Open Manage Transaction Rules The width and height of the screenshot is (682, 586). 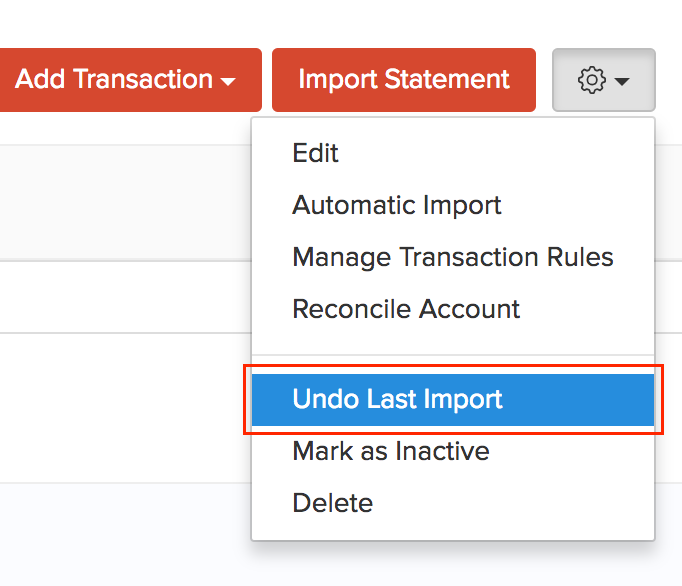[452, 257]
